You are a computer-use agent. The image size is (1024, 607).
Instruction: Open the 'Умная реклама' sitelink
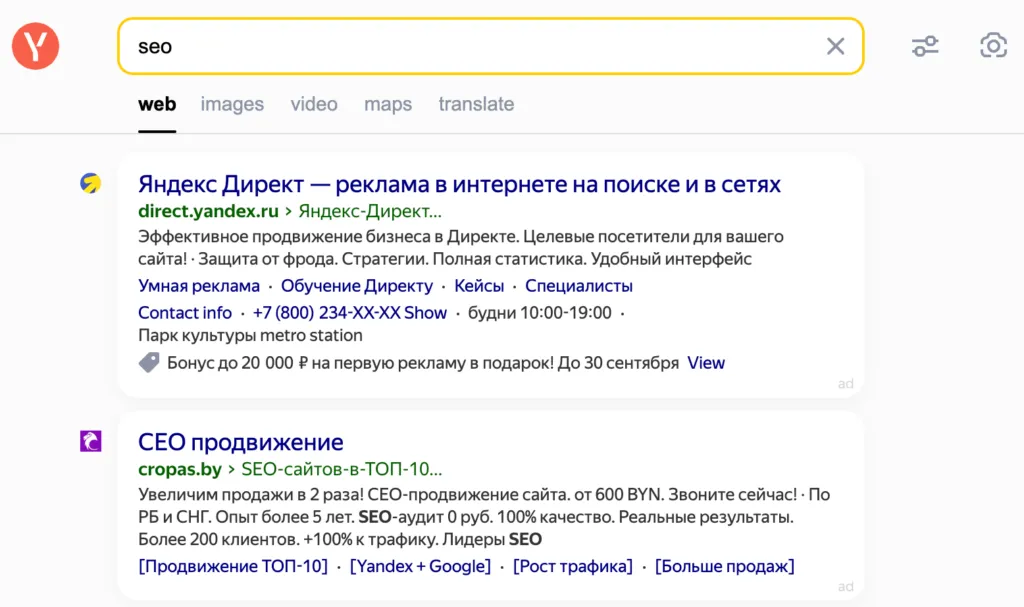click(199, 286)
